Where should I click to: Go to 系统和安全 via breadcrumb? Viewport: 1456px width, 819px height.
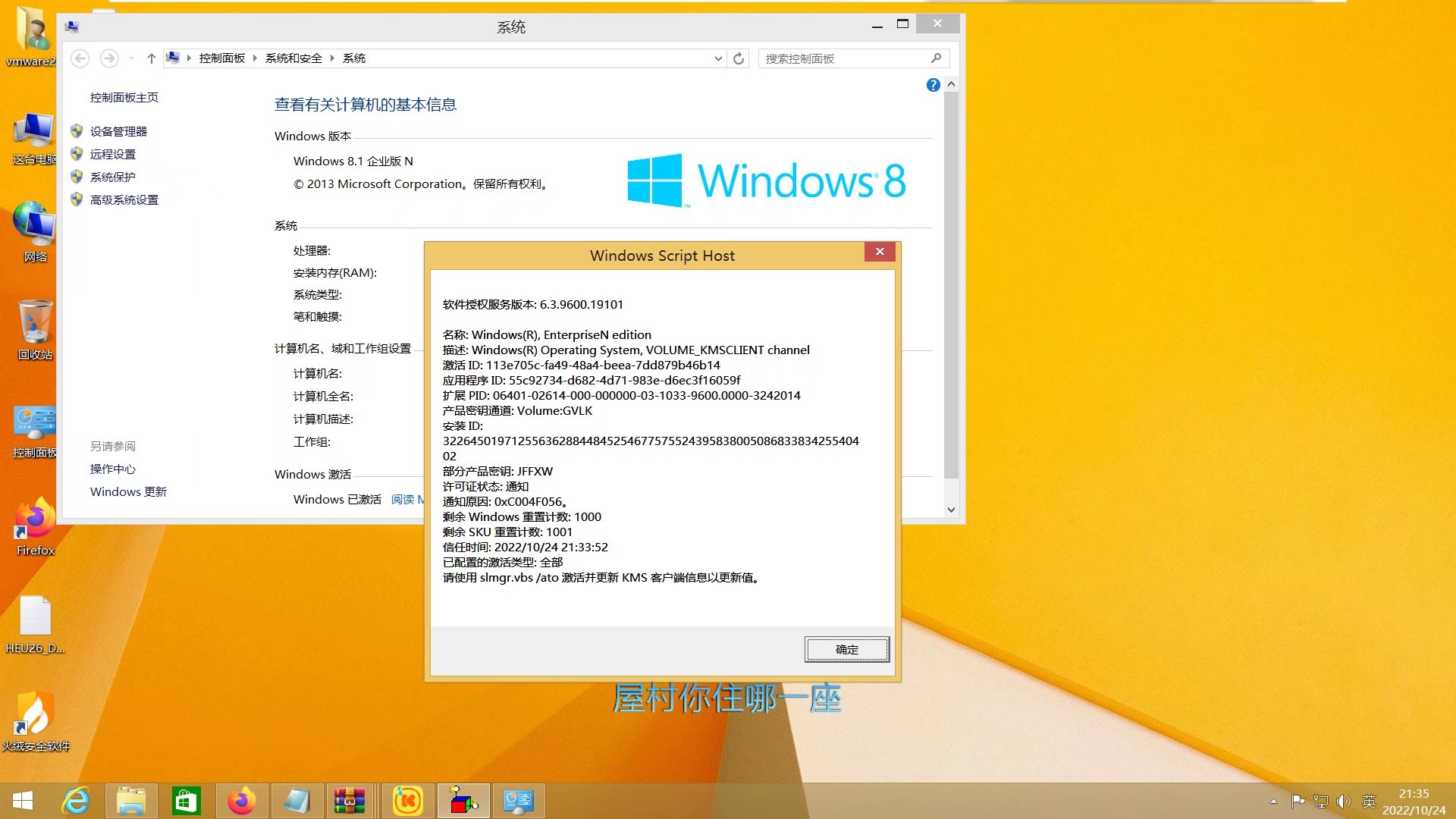tap(293, 58)
